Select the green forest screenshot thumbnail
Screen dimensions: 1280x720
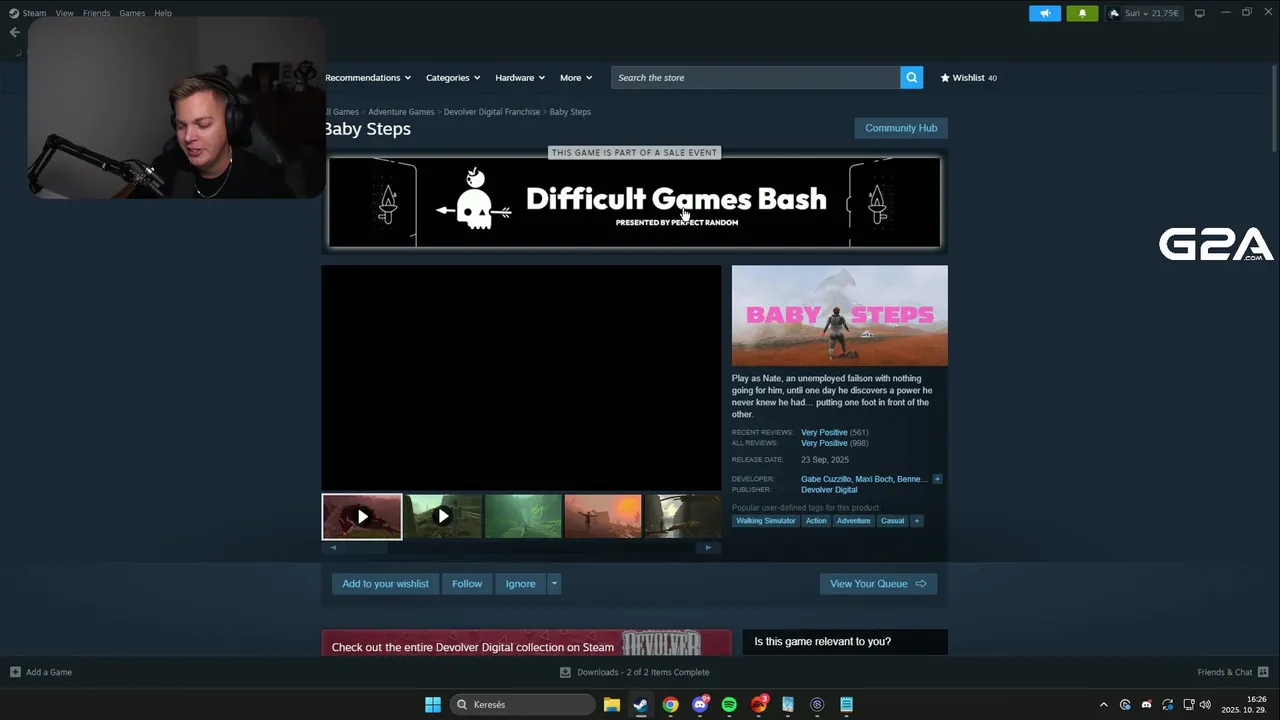(x=523, y=517)
